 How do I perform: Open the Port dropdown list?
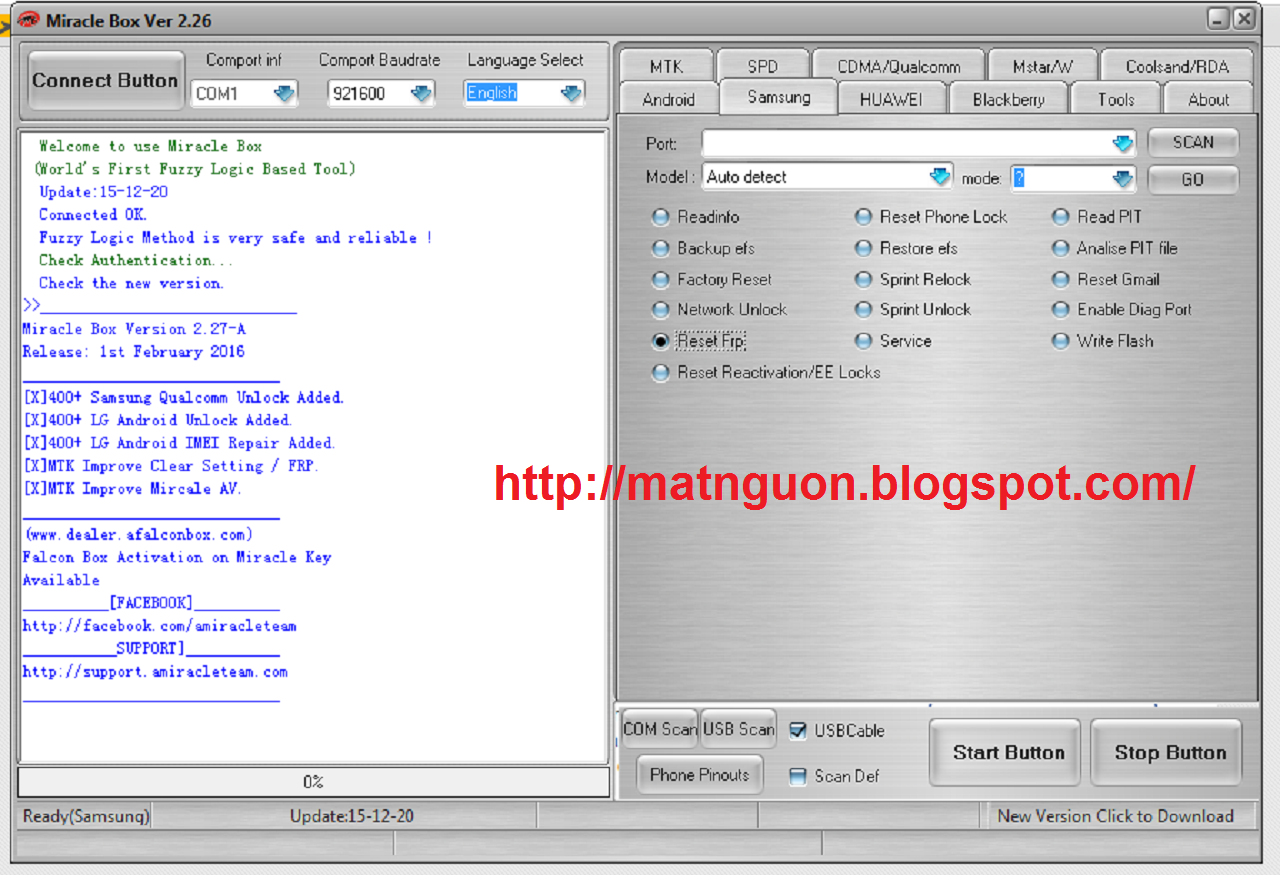(x=1123, y=143)
